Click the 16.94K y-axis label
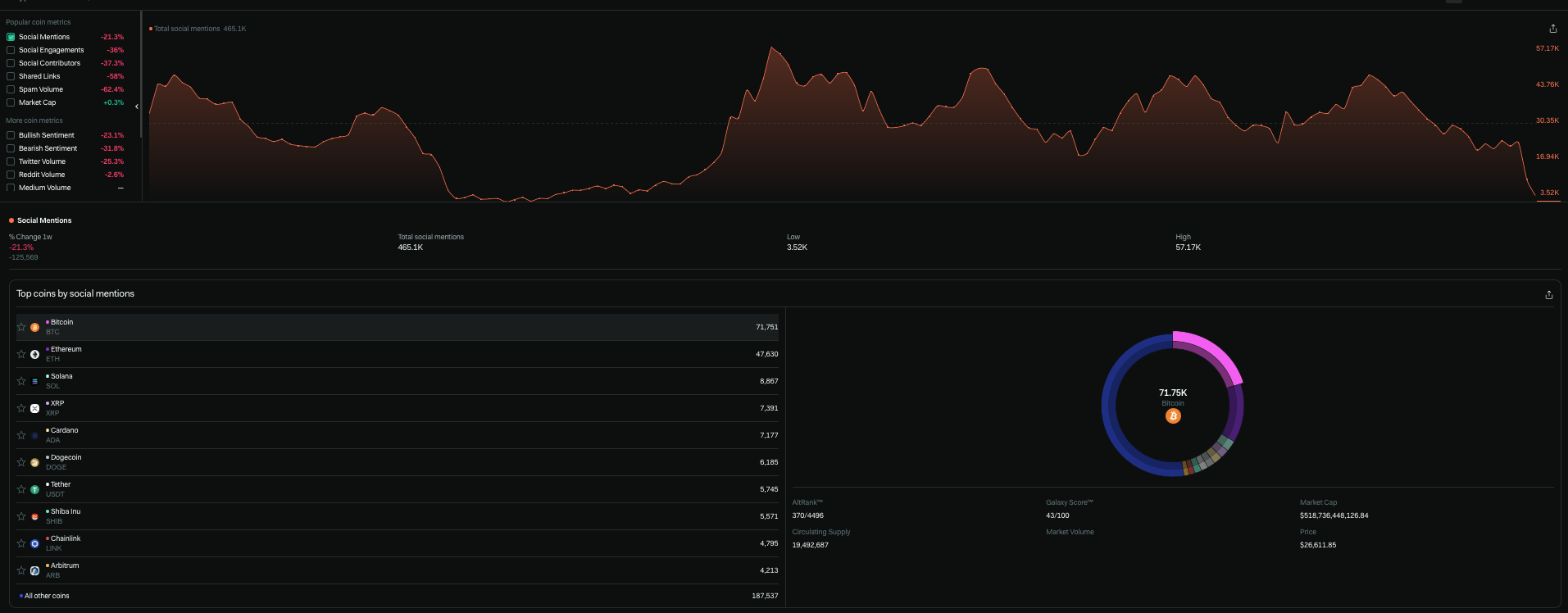 1548,157
